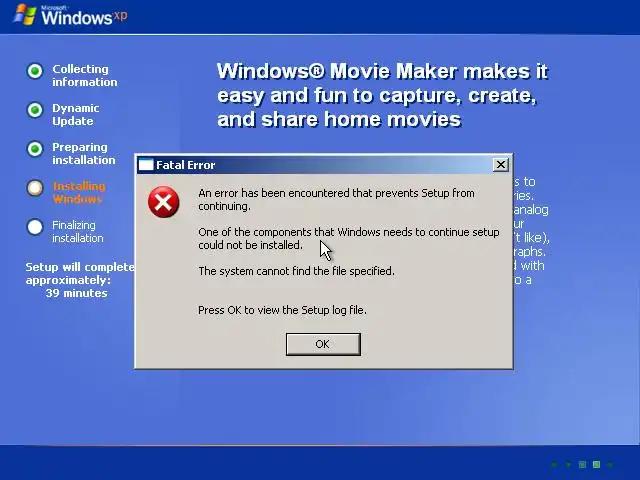
Task: Click the progress dots indicator at bottom right
Action: 582,464
